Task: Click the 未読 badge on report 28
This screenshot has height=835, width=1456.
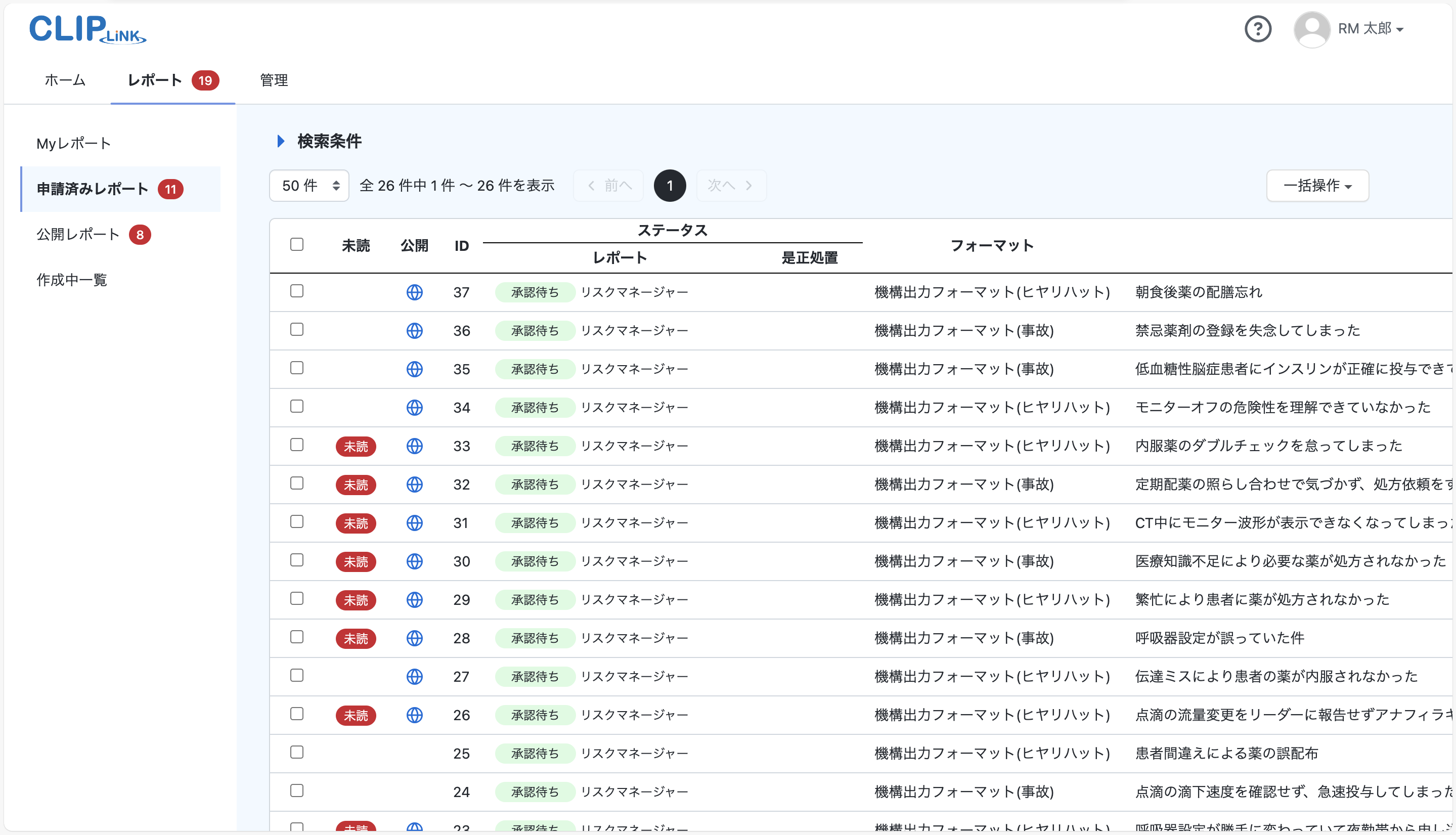Action: point(356,638)
